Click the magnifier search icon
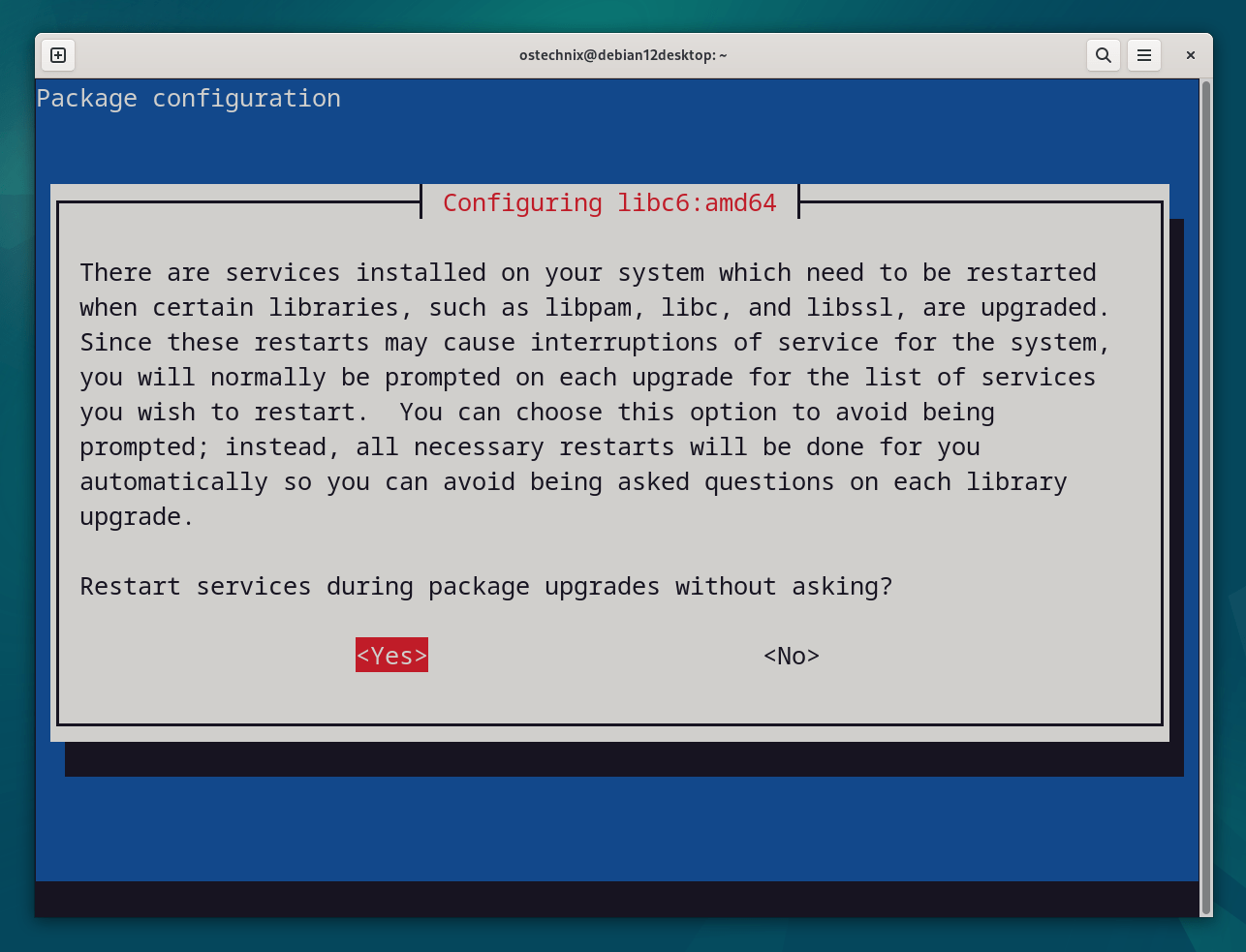 point(1103,55)
